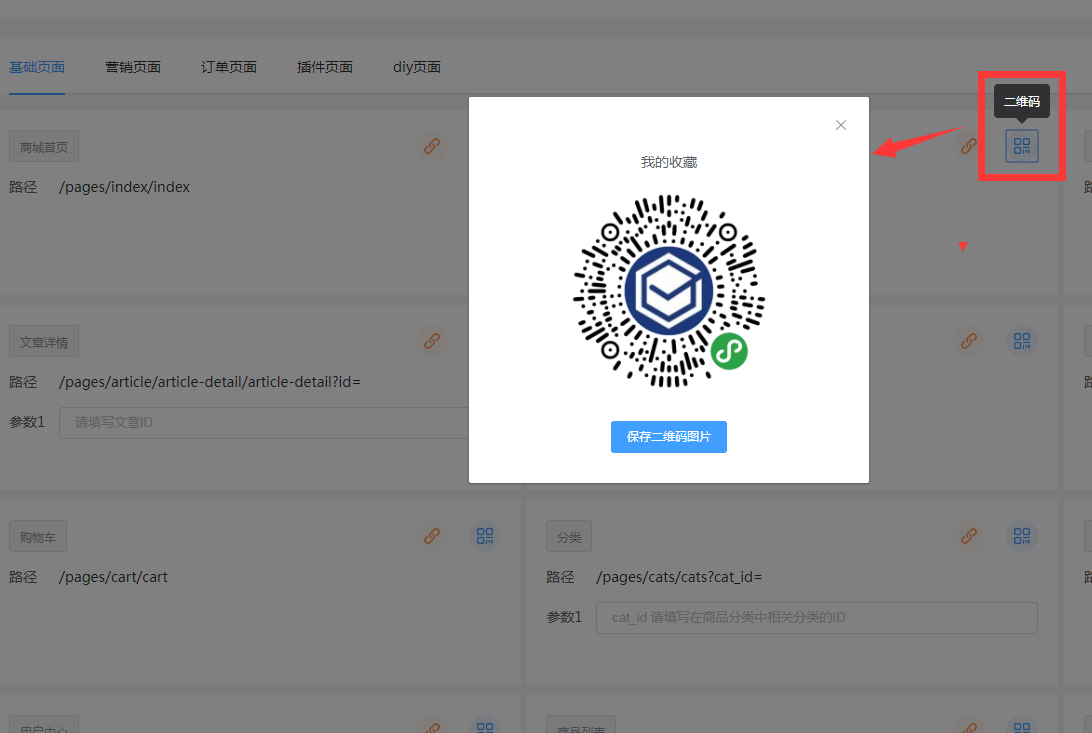Click the mini-program QR code image
This screenshot has height=733, width=1092.
pos(669,291)
